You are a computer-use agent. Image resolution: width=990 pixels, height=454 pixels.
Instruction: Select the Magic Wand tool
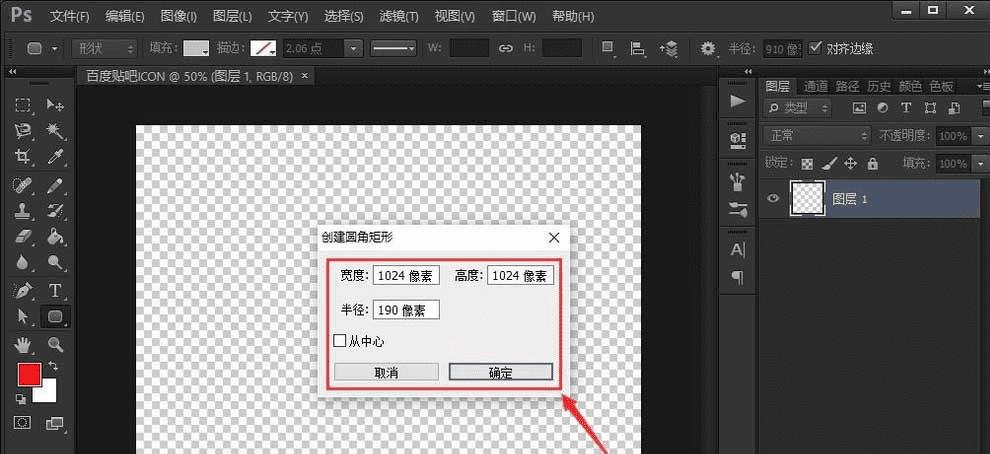pos(56,131)
